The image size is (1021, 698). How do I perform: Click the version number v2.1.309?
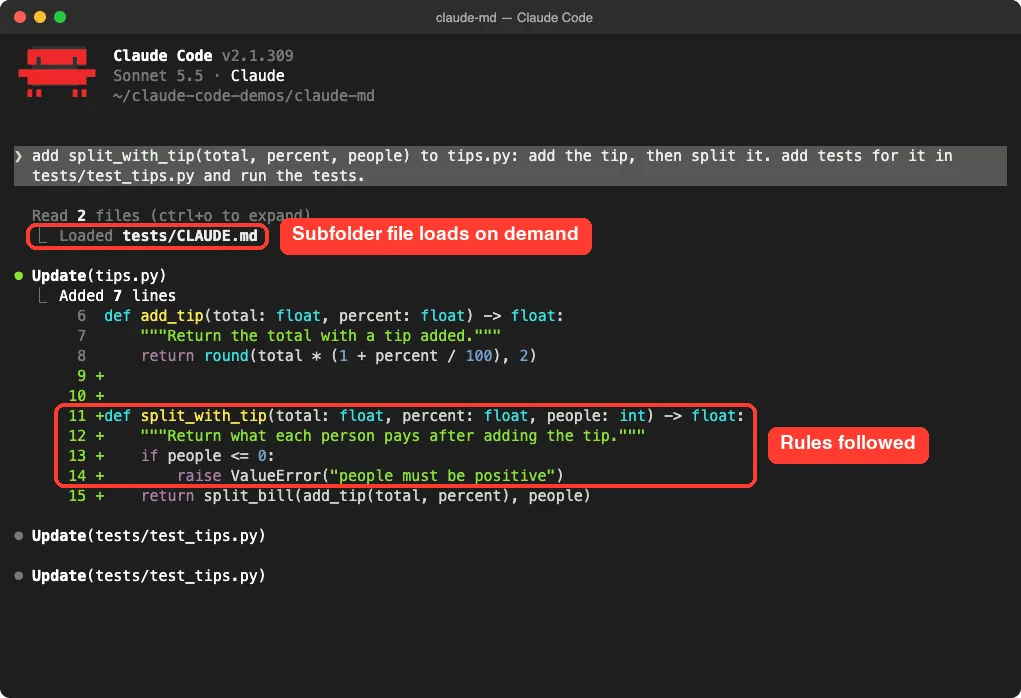point(258,55)
